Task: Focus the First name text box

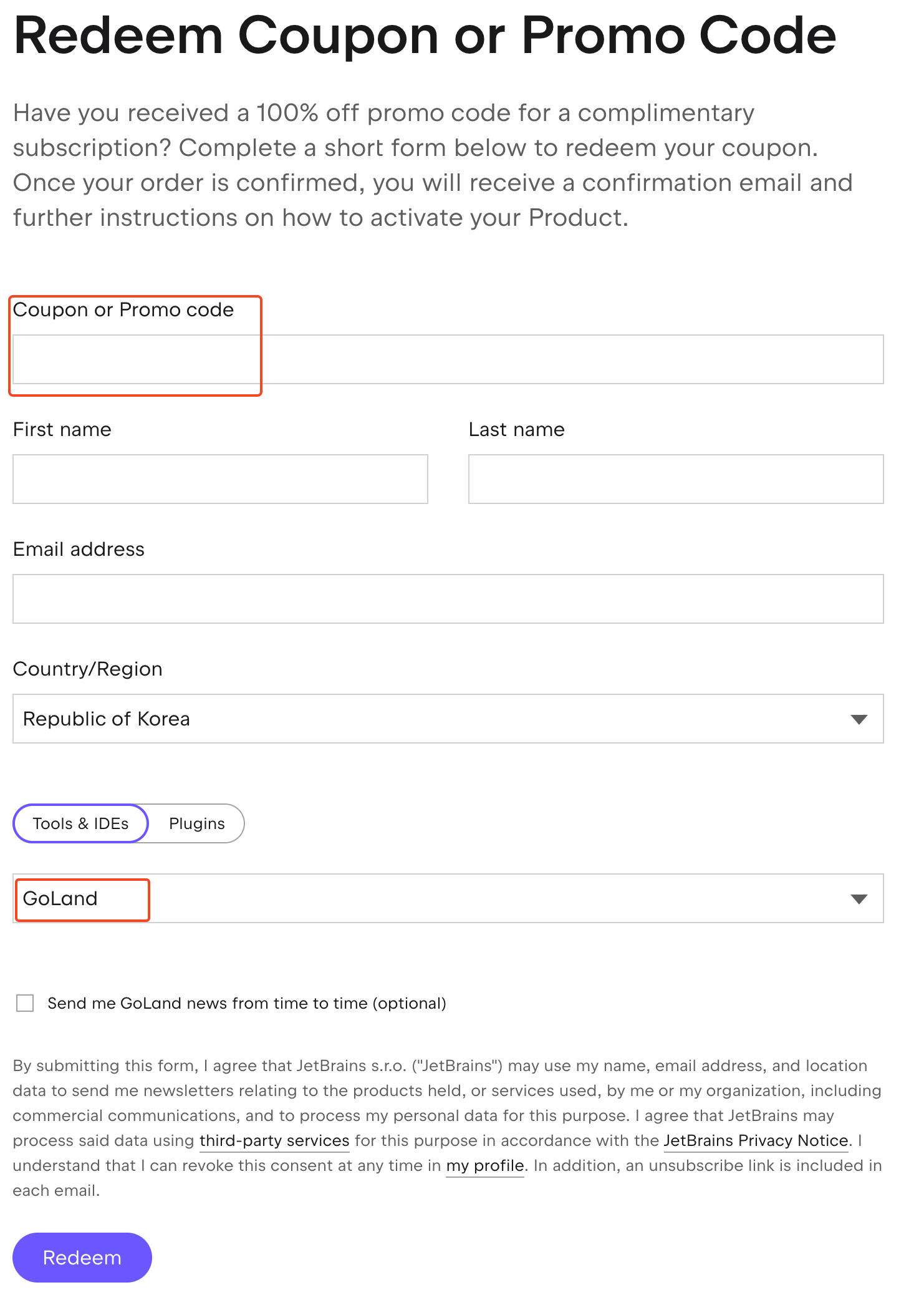Action: click(x=220, y=479)
